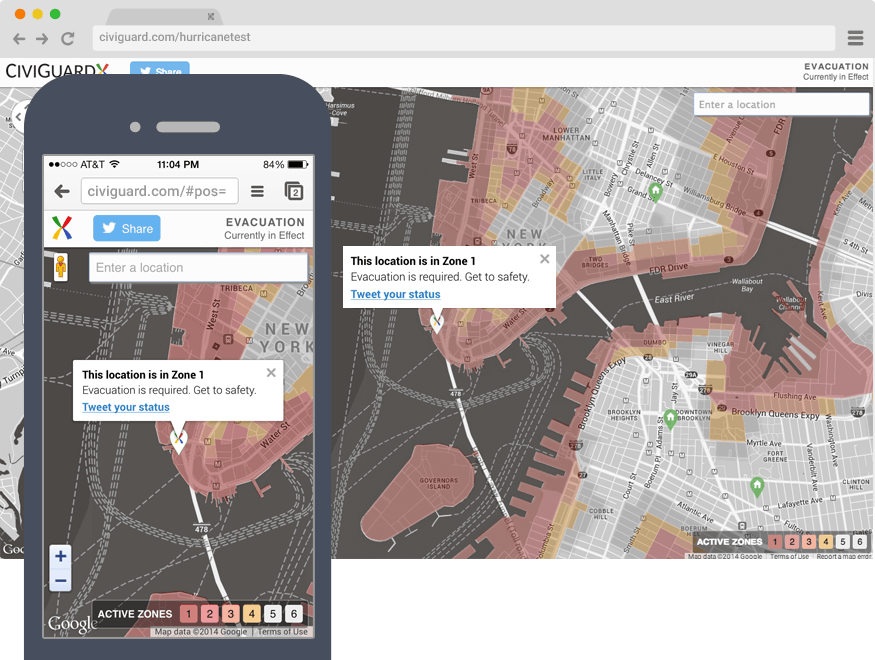Viewport: 875px width, 660px height.
Task: Reload the desktop browser page
Action: pos(68,38)
